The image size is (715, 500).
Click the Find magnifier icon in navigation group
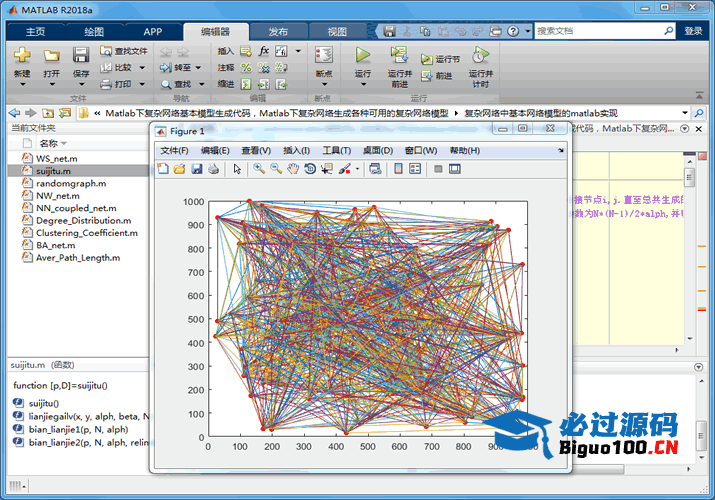[x=166, y=84]
